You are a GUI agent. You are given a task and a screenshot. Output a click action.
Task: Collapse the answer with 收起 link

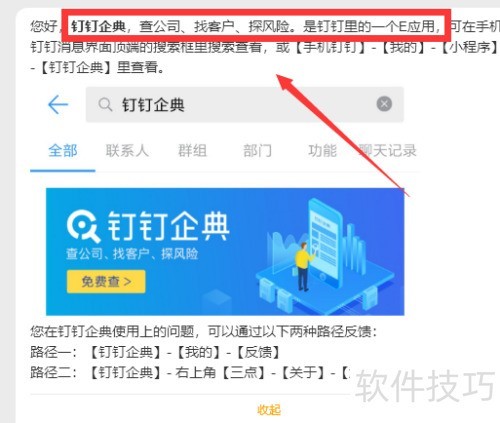click(269, 410)
